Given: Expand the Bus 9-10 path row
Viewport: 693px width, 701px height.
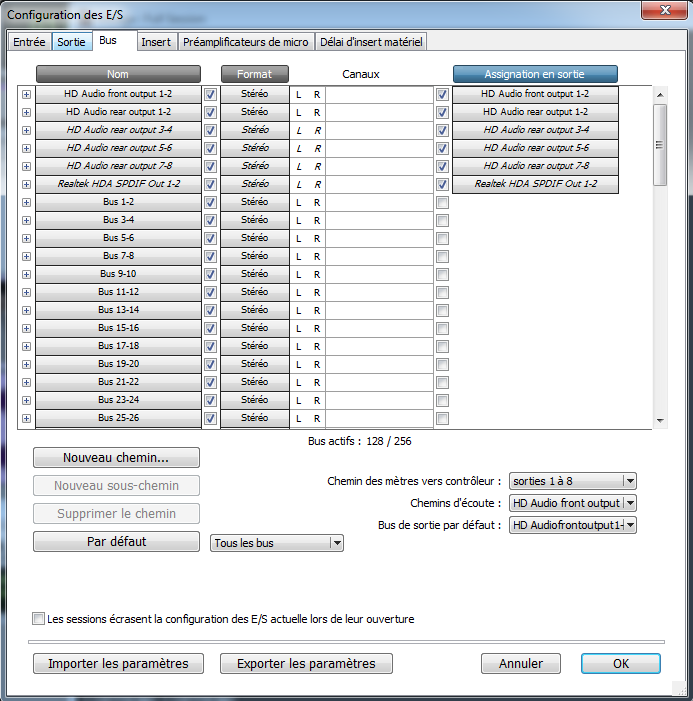Looking at the screenshot, I should pyautogui.click(x=26, y=274).
